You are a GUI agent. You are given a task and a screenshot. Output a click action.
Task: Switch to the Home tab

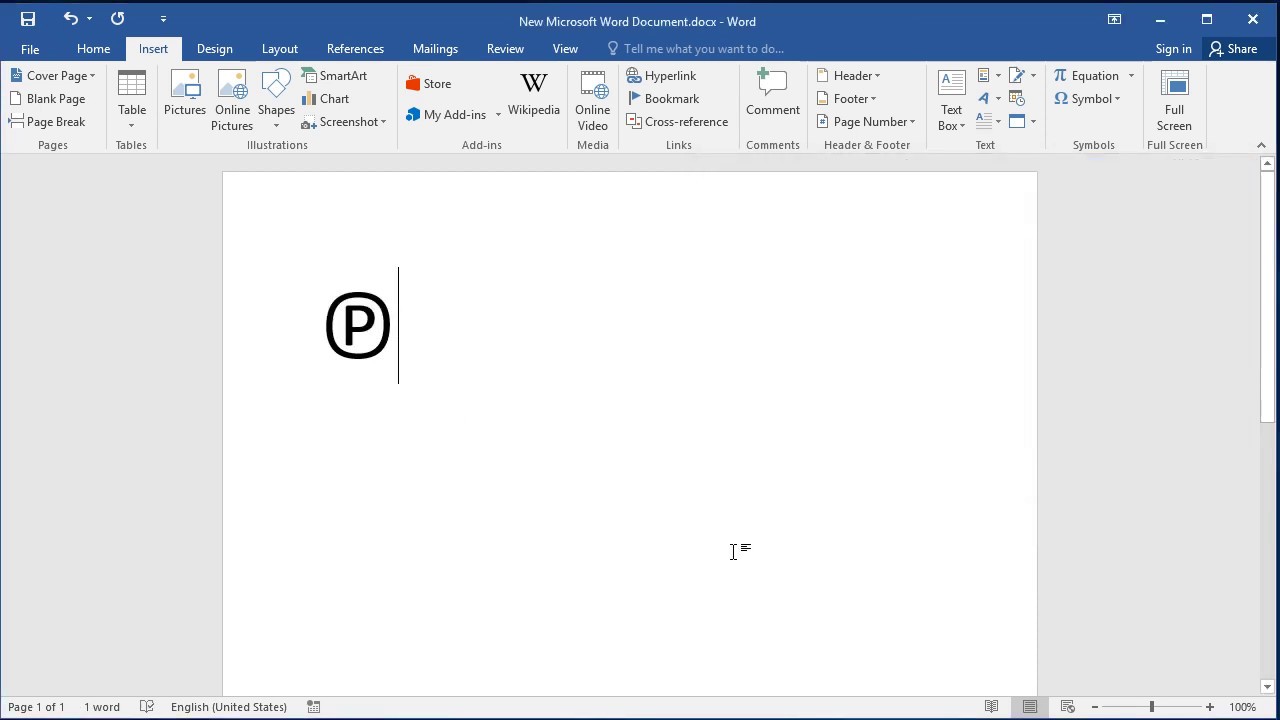coord(93,49)
